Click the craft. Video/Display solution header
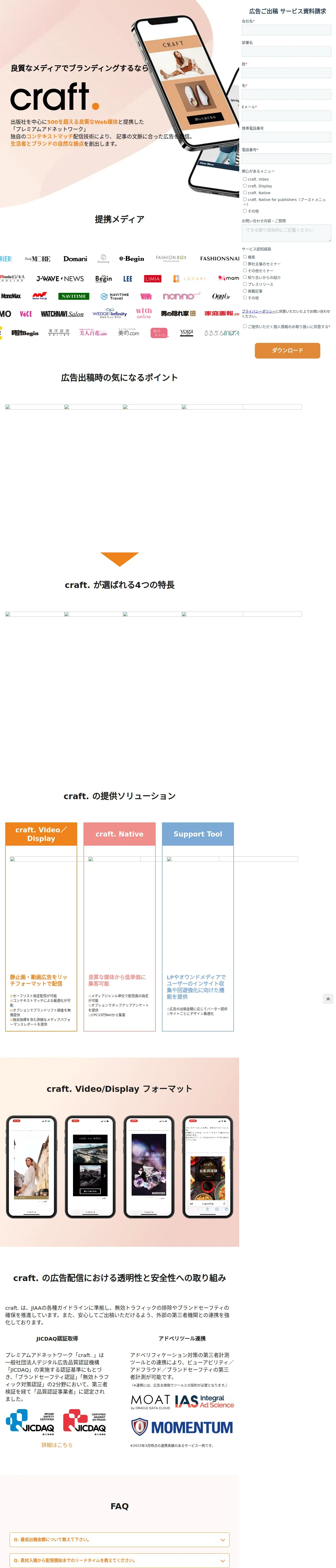The image size is (336, 1568). pos(41,834)
